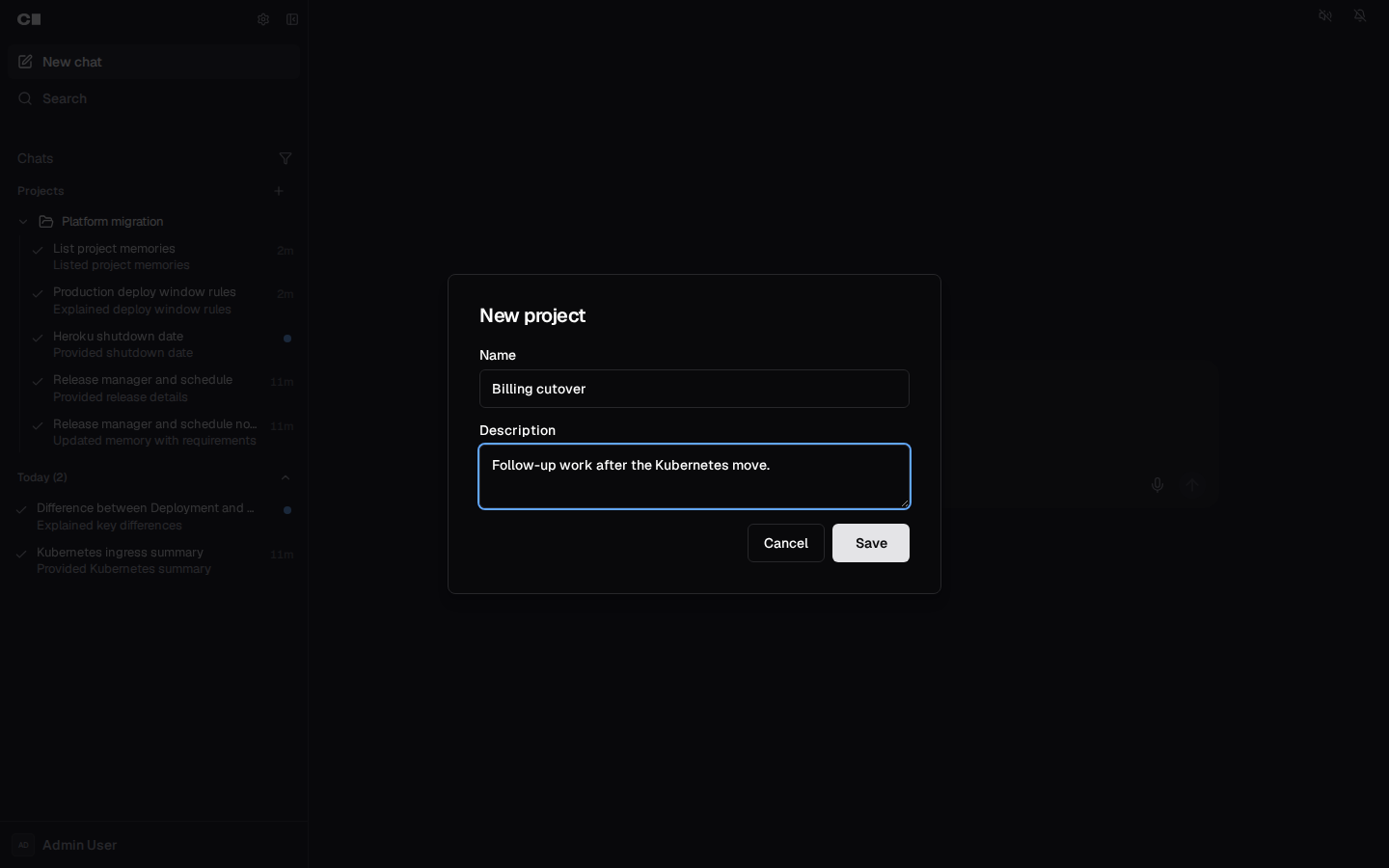This screenshot has width=1389, height=868.
Task: Click inside the Description textarea
Action: tap(694, 476)
